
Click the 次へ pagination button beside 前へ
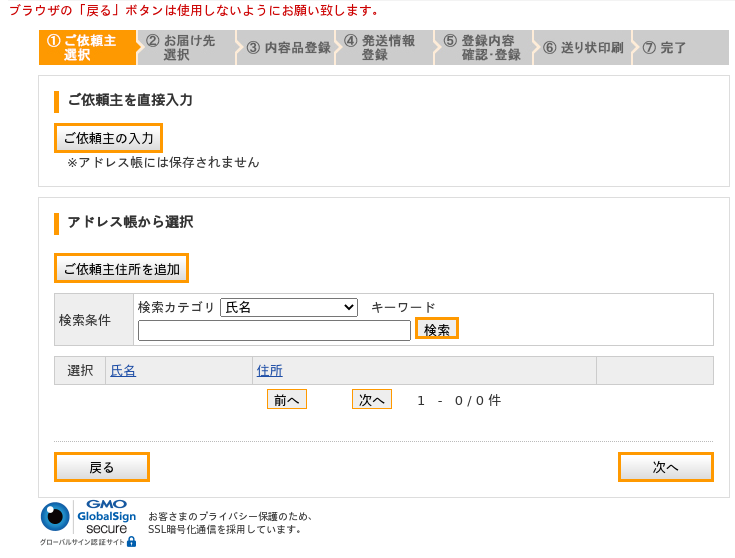click(371, 400)
